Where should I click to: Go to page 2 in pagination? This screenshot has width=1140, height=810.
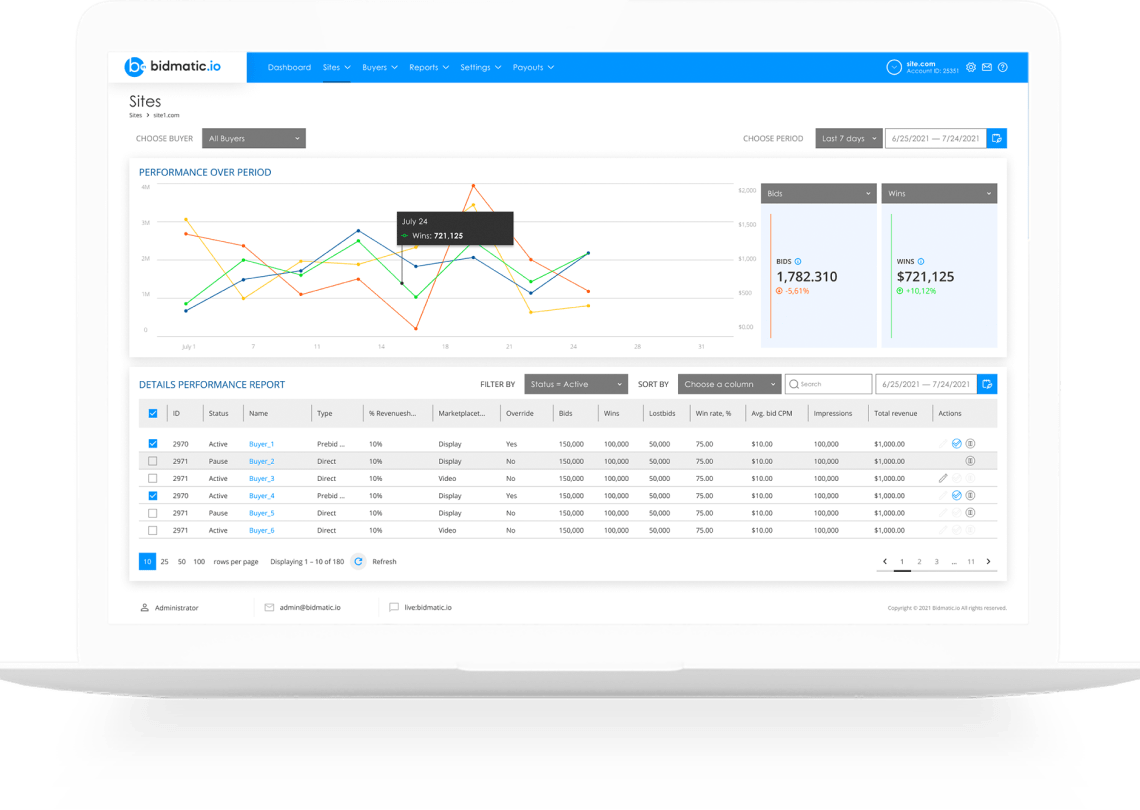(x=919, y=561)
